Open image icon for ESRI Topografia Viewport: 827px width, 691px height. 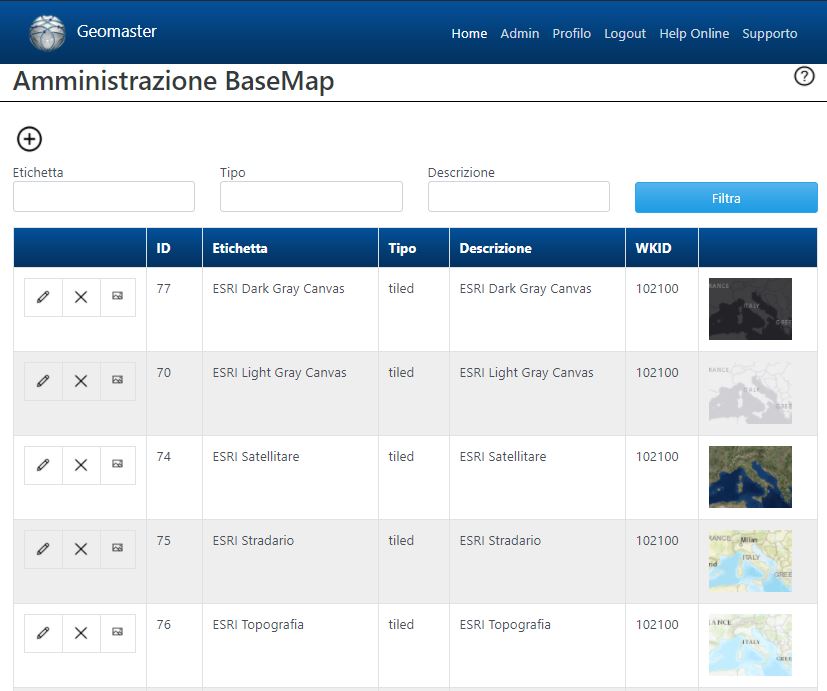118,633
